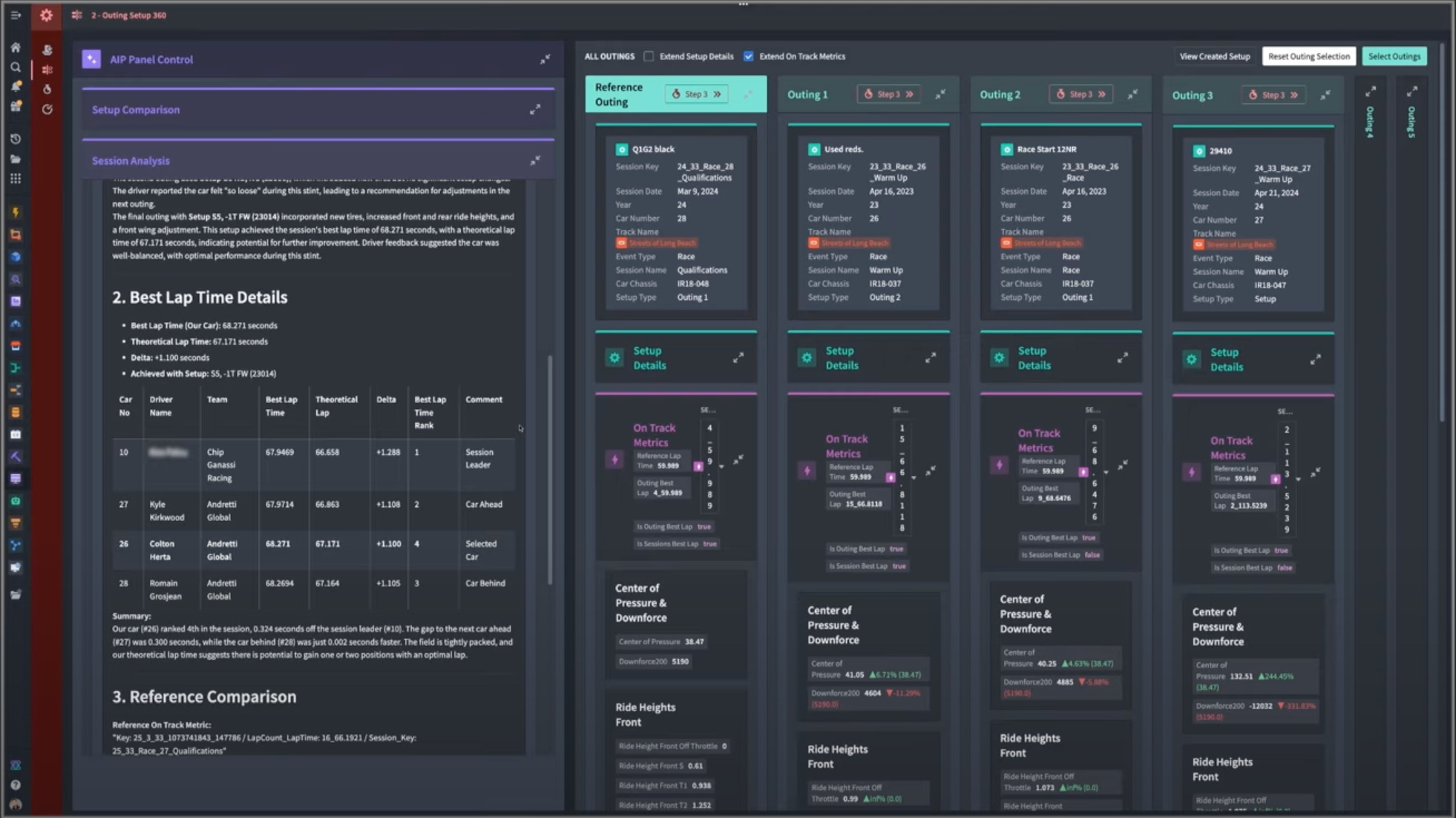Click the AIP Panel Control sparkle icon
Screen dimensions: 1456x818
pyautogui.click(x=91, y=59)
